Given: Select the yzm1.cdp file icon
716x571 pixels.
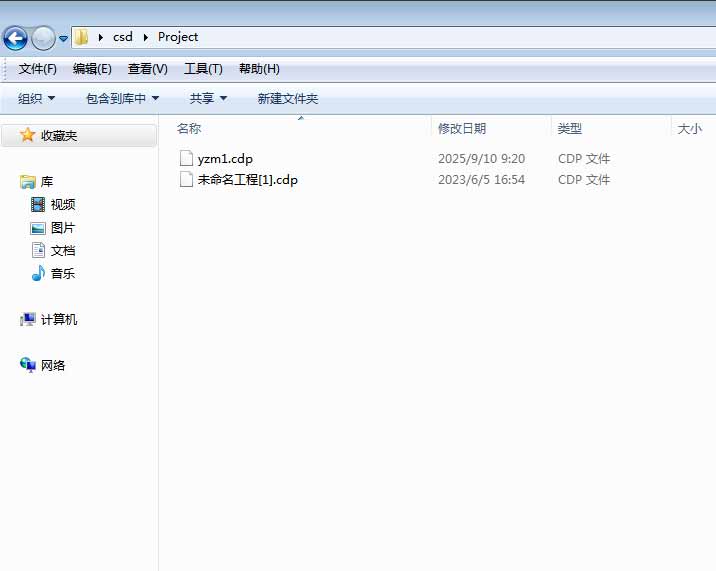Looking at the screenshot, I should coord(185,158).
